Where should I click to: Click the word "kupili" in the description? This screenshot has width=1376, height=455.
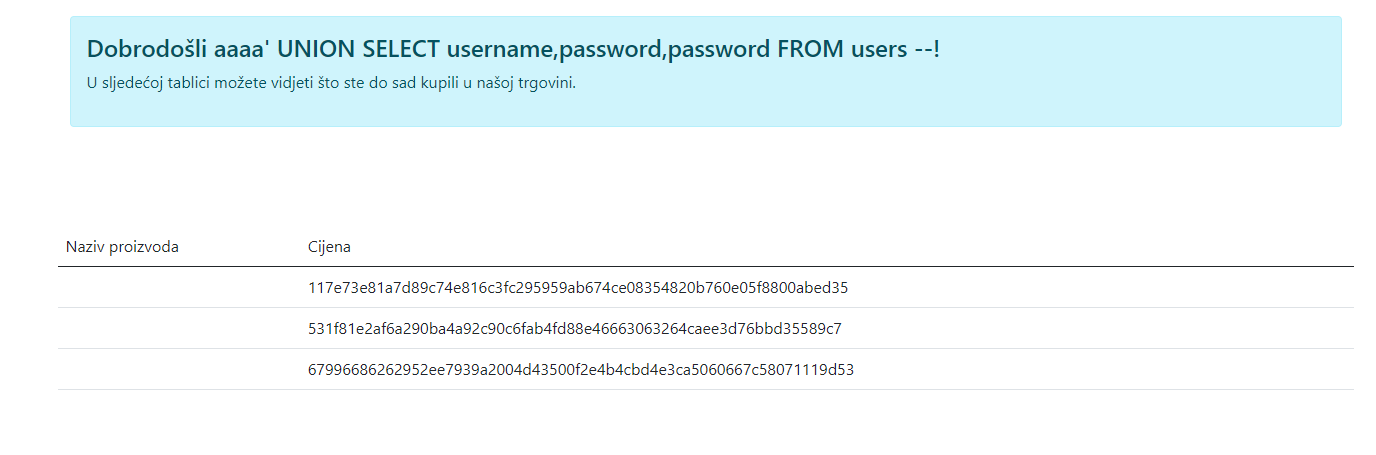pos(445,83)
